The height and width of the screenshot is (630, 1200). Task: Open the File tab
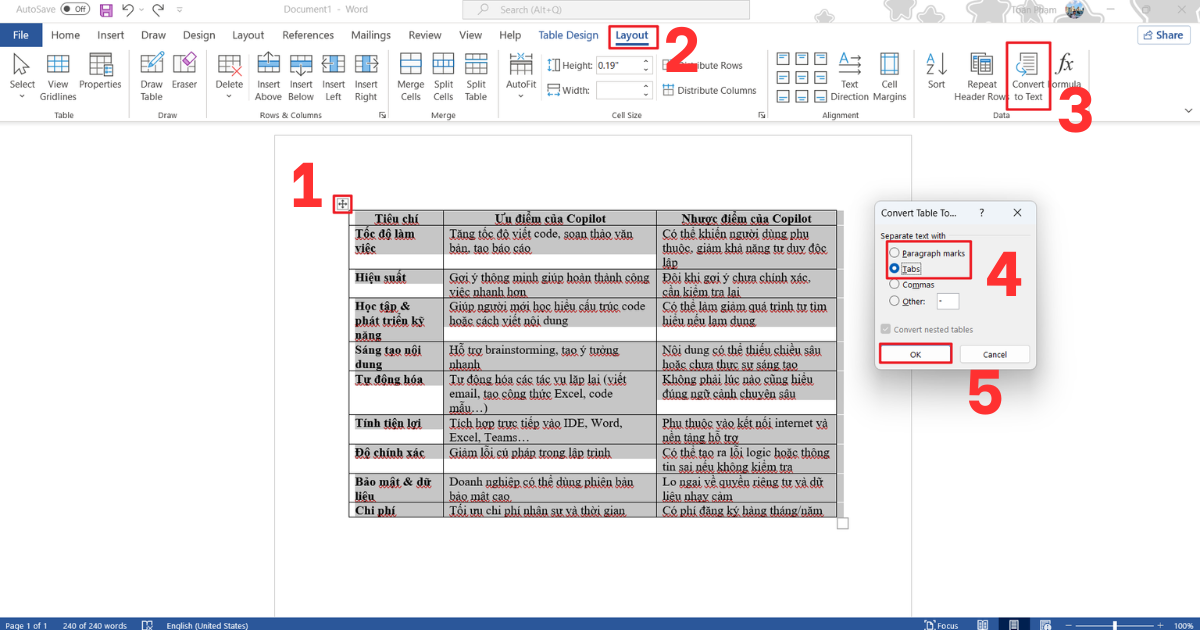19,35
